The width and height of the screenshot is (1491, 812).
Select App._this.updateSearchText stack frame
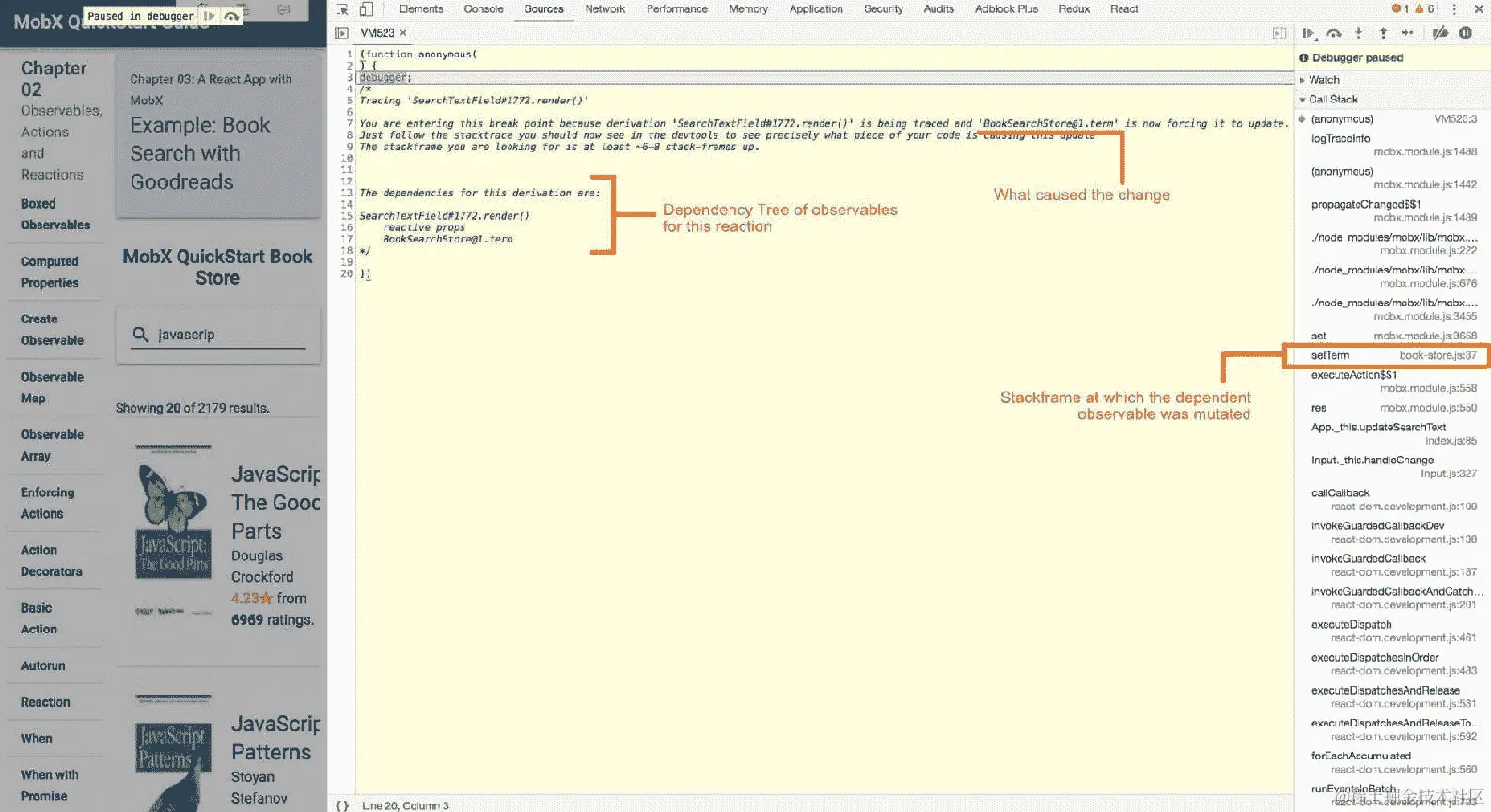click(1389, 434)
